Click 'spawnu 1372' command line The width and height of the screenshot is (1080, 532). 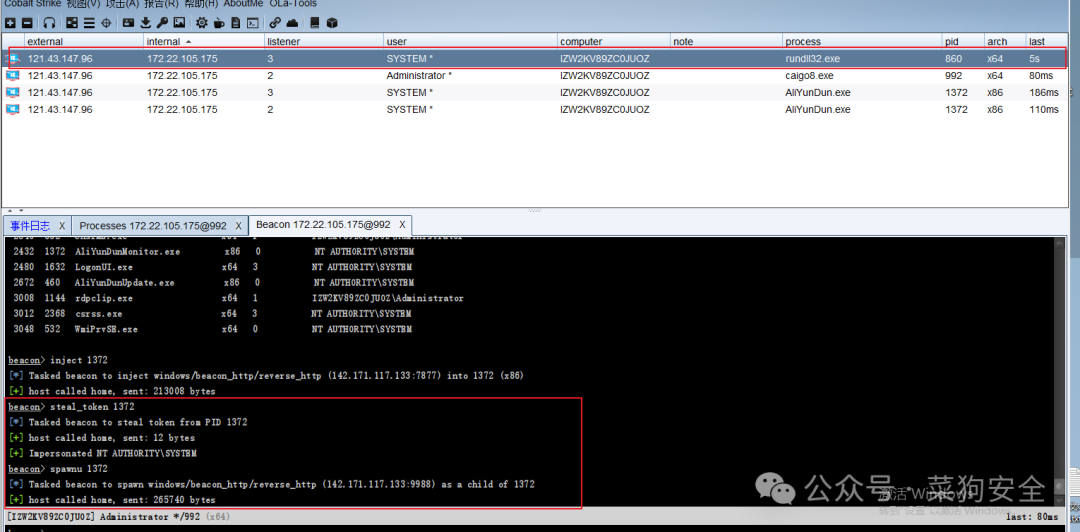(x=58, y=469)
